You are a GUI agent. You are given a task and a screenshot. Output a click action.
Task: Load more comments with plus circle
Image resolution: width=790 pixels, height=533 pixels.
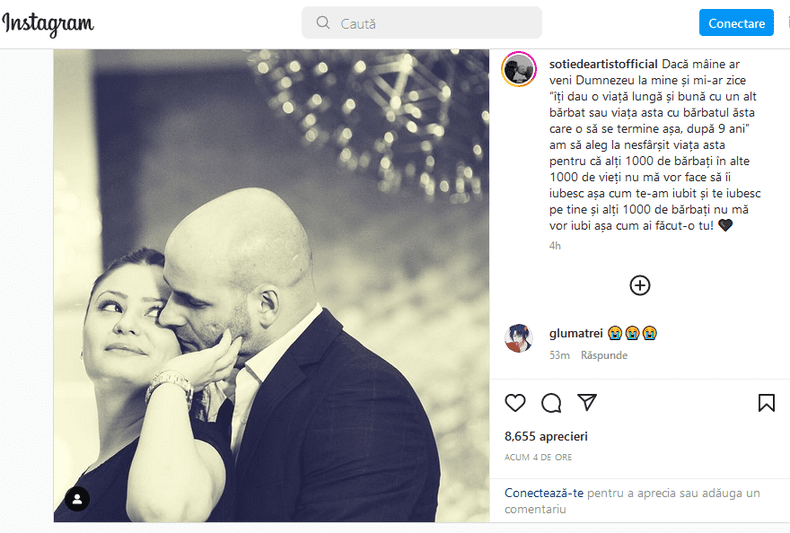640,286
